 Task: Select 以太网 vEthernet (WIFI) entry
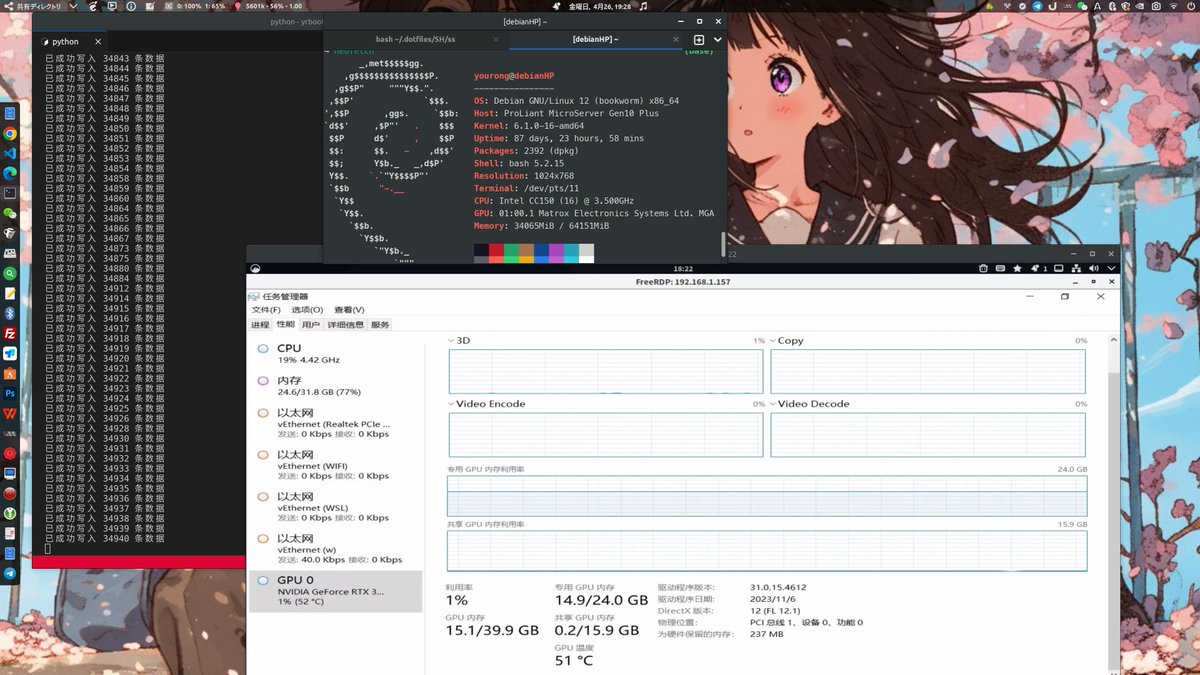pos(335,464)
